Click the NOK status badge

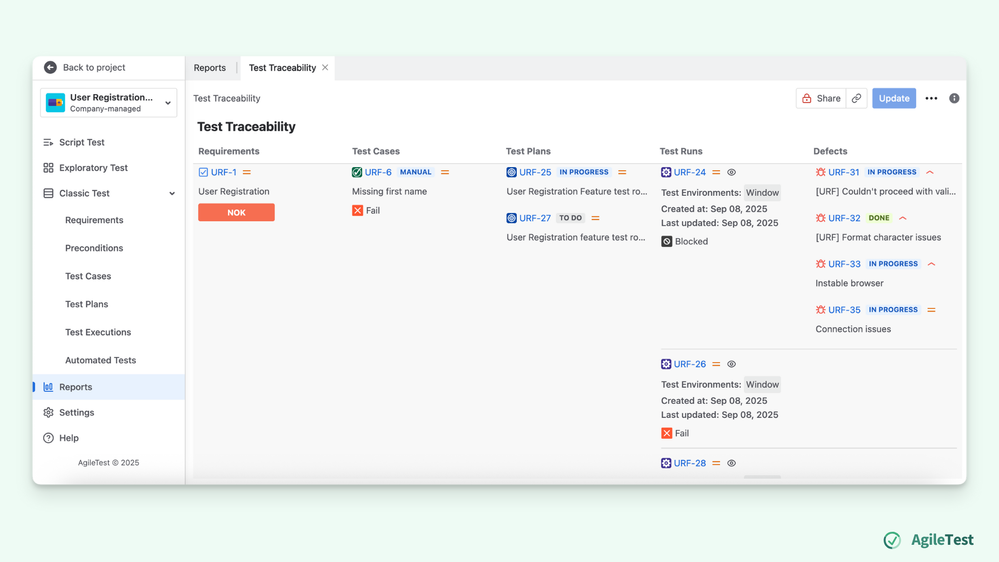(236, 212)
